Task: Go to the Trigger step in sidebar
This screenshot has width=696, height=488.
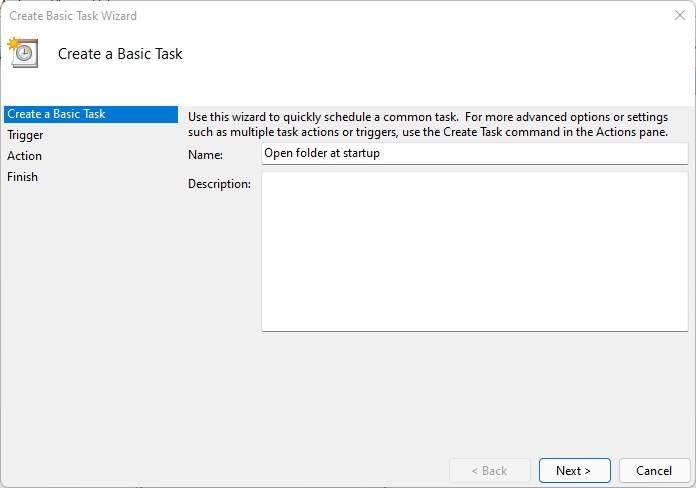Action: tap(25, 135)
